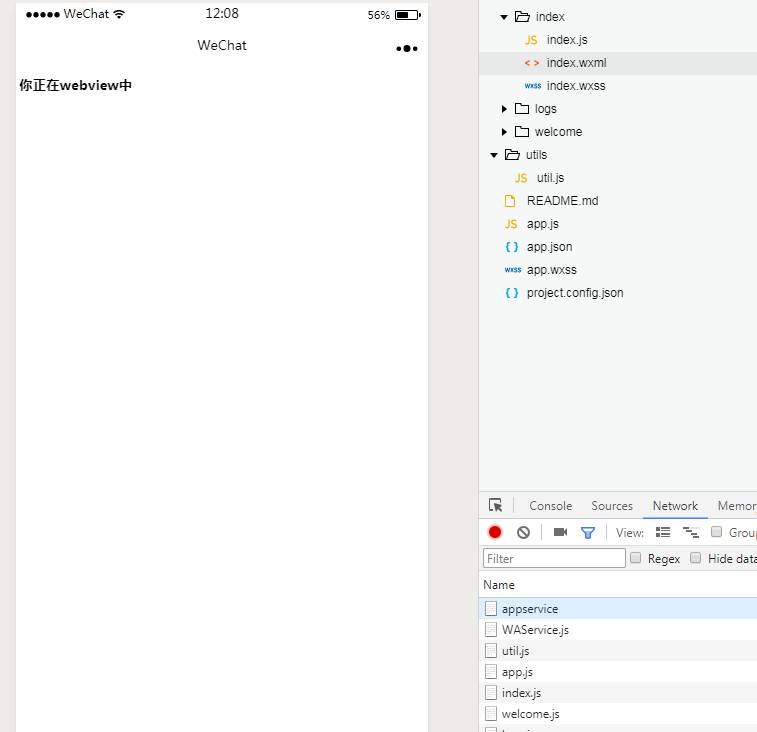
Task: Stop recording the network log
Action: pos(495,532)
